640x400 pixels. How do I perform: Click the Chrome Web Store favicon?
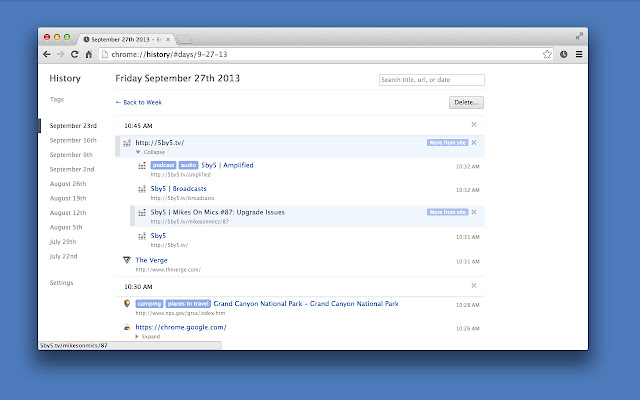(x=127, y=327)
